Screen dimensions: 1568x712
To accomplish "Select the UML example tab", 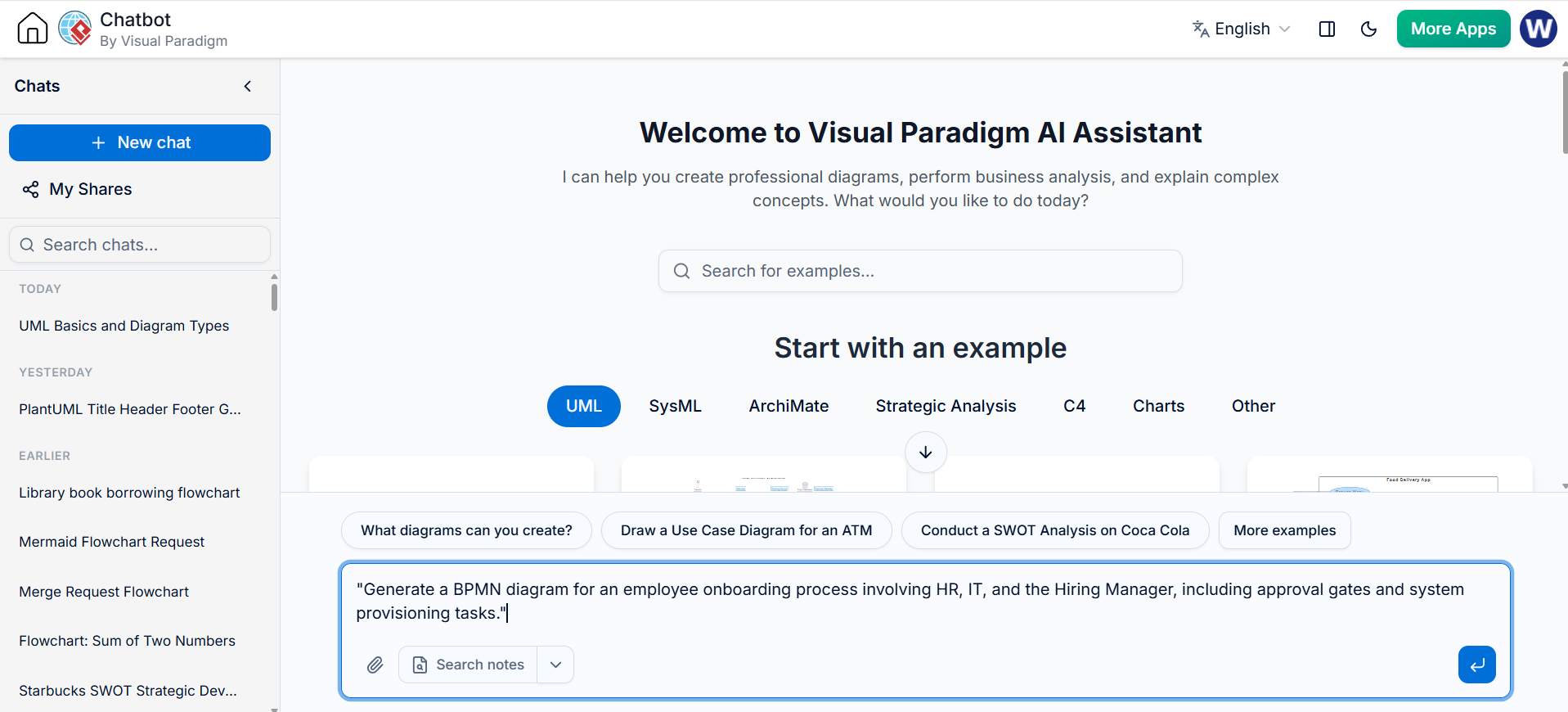I will 584,406.
